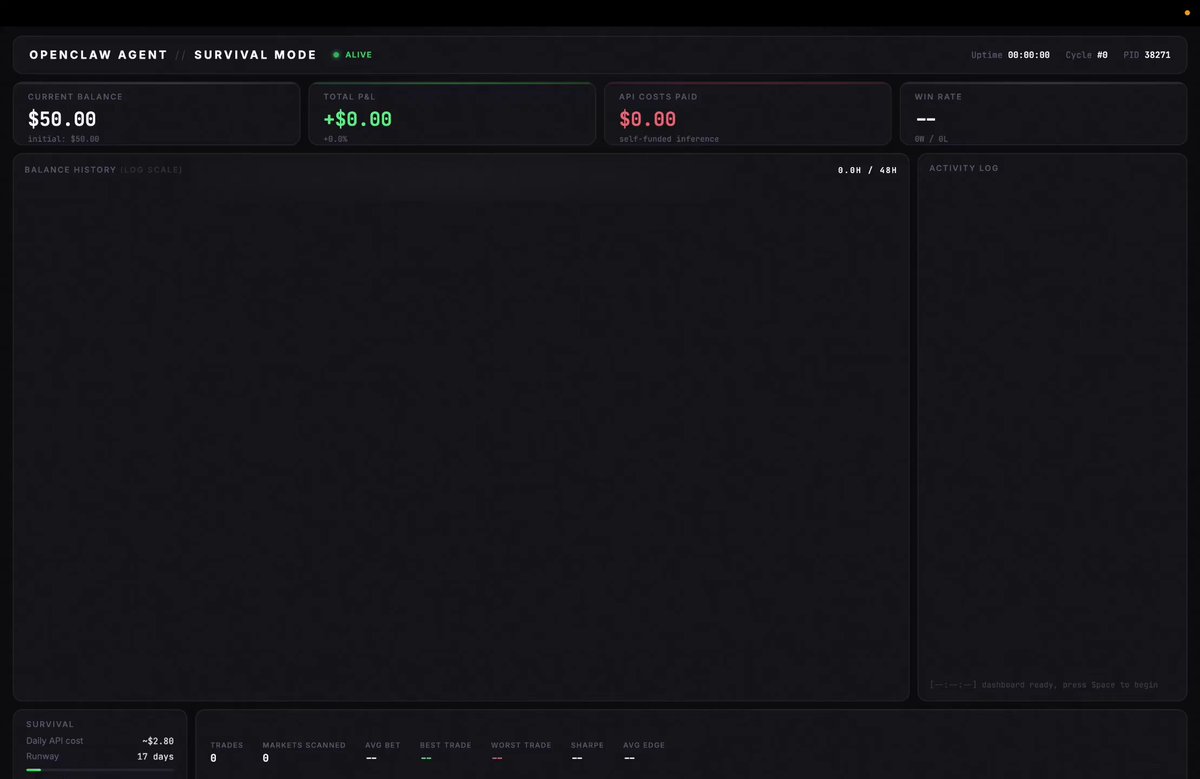Select the OPENCLAW AGENT title
Screen dimensions: 1200x779
[x=98, y=55]
